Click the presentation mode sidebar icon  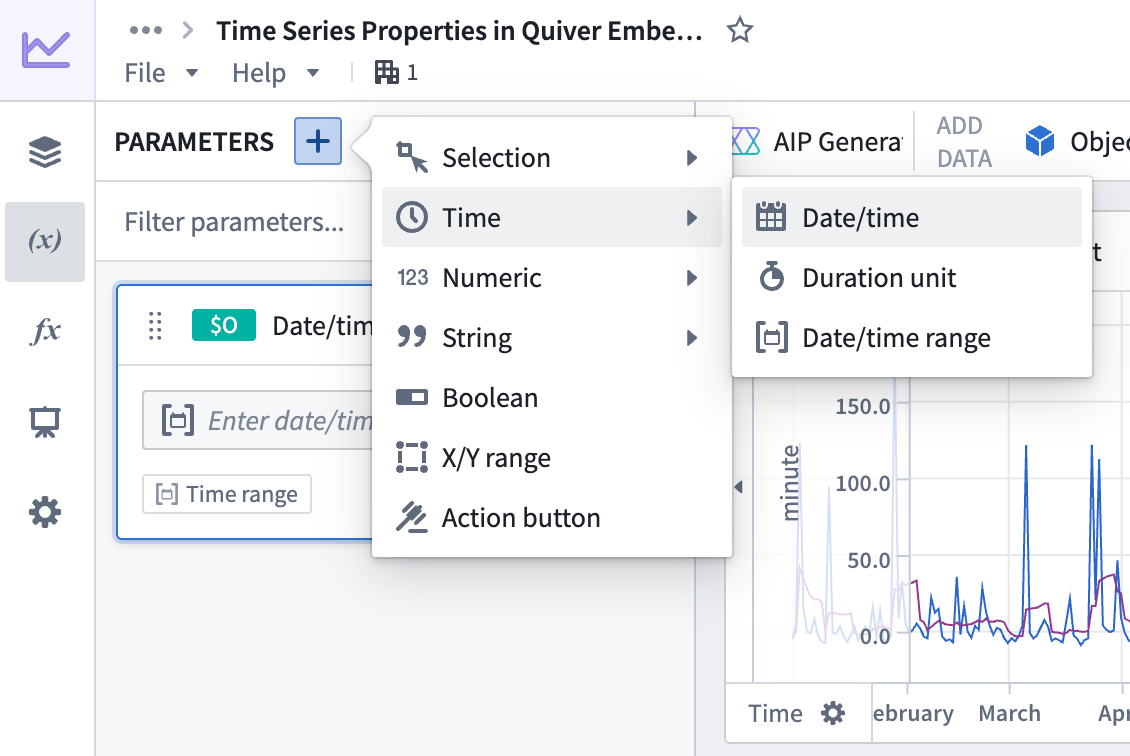(45, 421)
